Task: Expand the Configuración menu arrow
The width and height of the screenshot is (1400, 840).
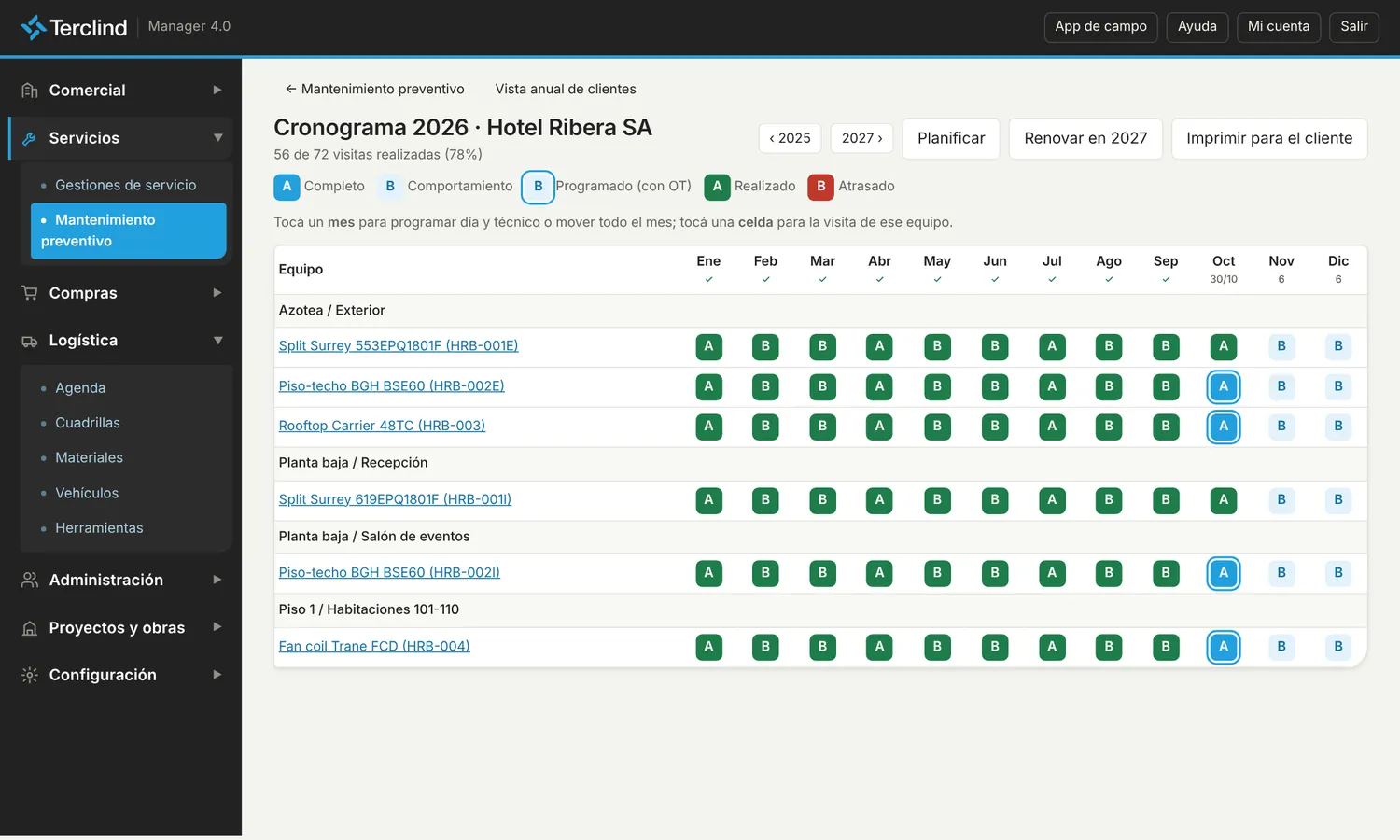Action: [x=217, y=675]
